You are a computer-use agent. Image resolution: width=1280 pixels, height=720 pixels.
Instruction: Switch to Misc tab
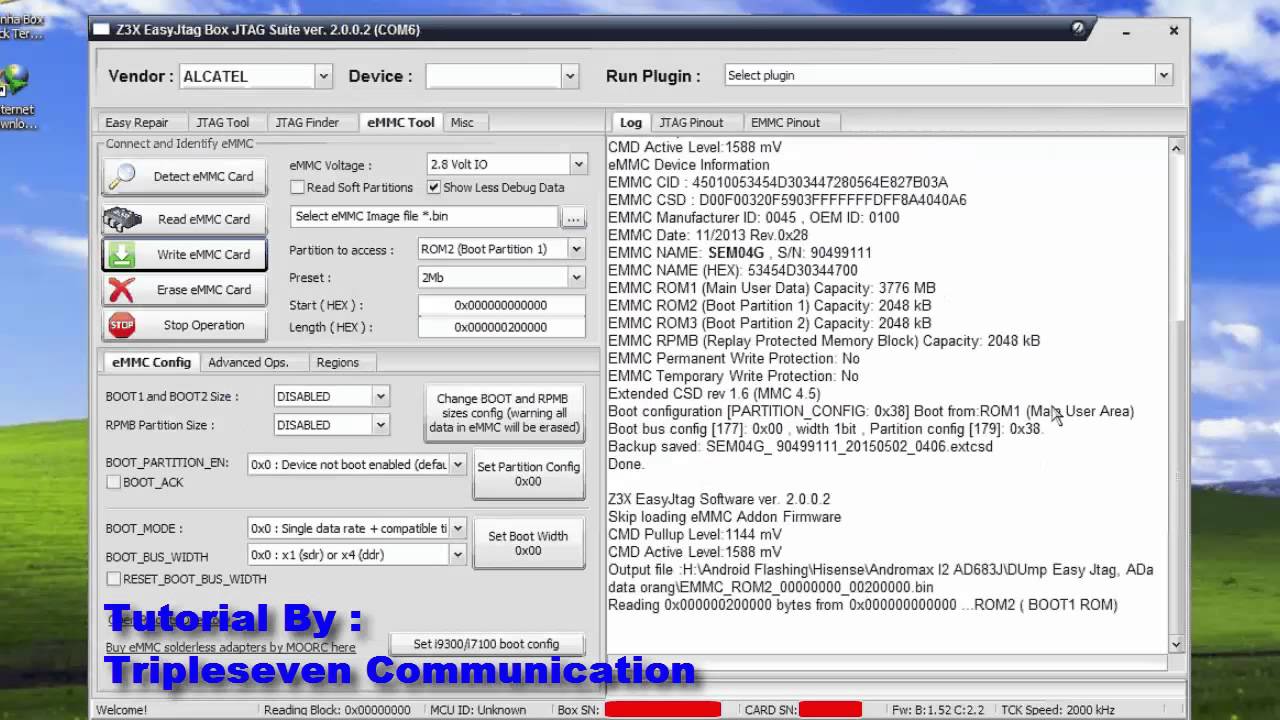pyautogui.click(x=462, y=122)
